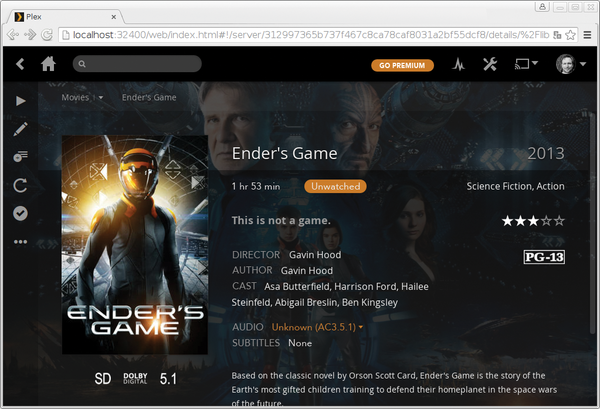Open the audio stream dropdown Unknown (AC3 5.1)
Viewport: 600px width, 409px height.
pos(317,328)
